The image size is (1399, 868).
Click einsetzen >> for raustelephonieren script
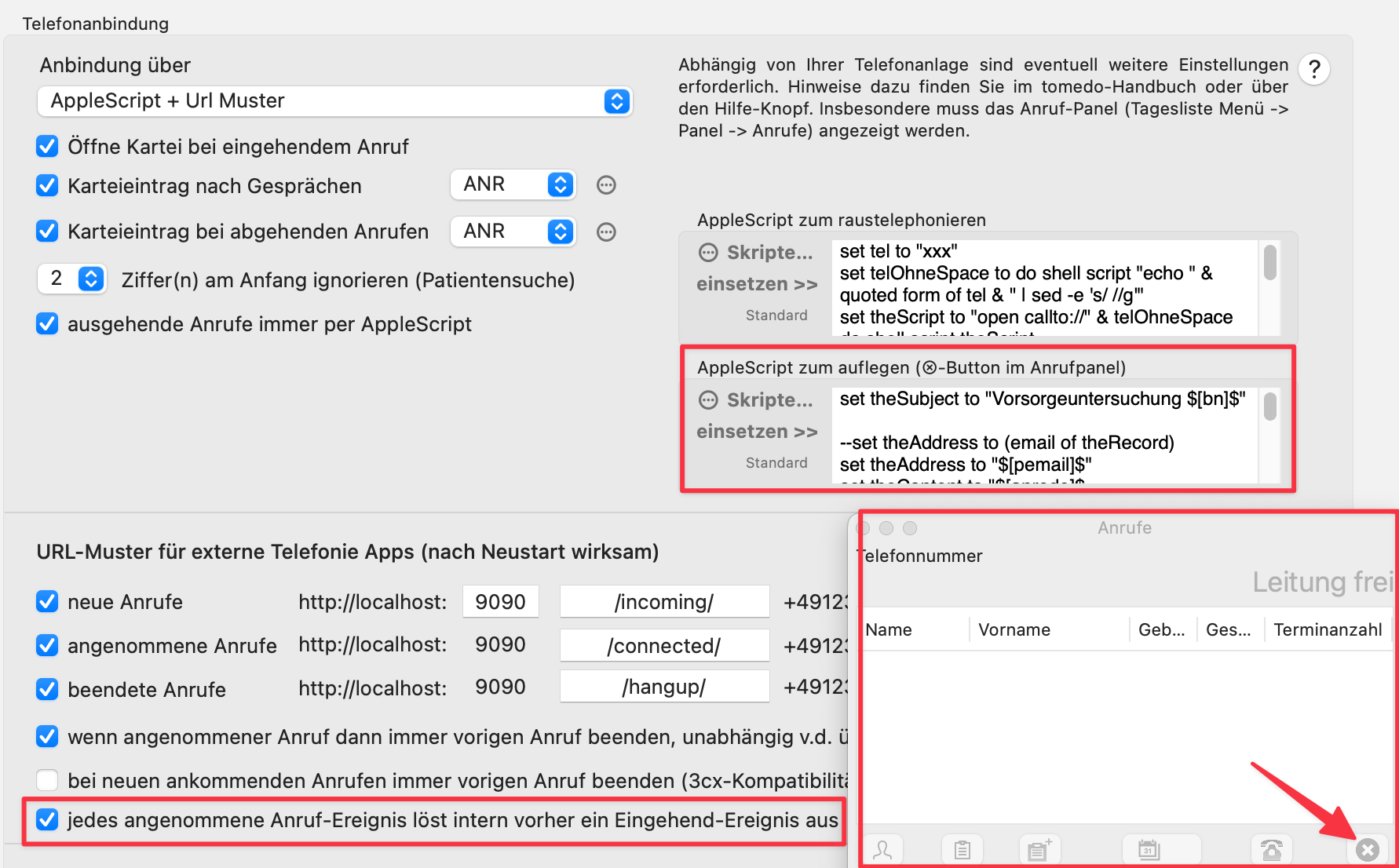[x=757, y=284]
